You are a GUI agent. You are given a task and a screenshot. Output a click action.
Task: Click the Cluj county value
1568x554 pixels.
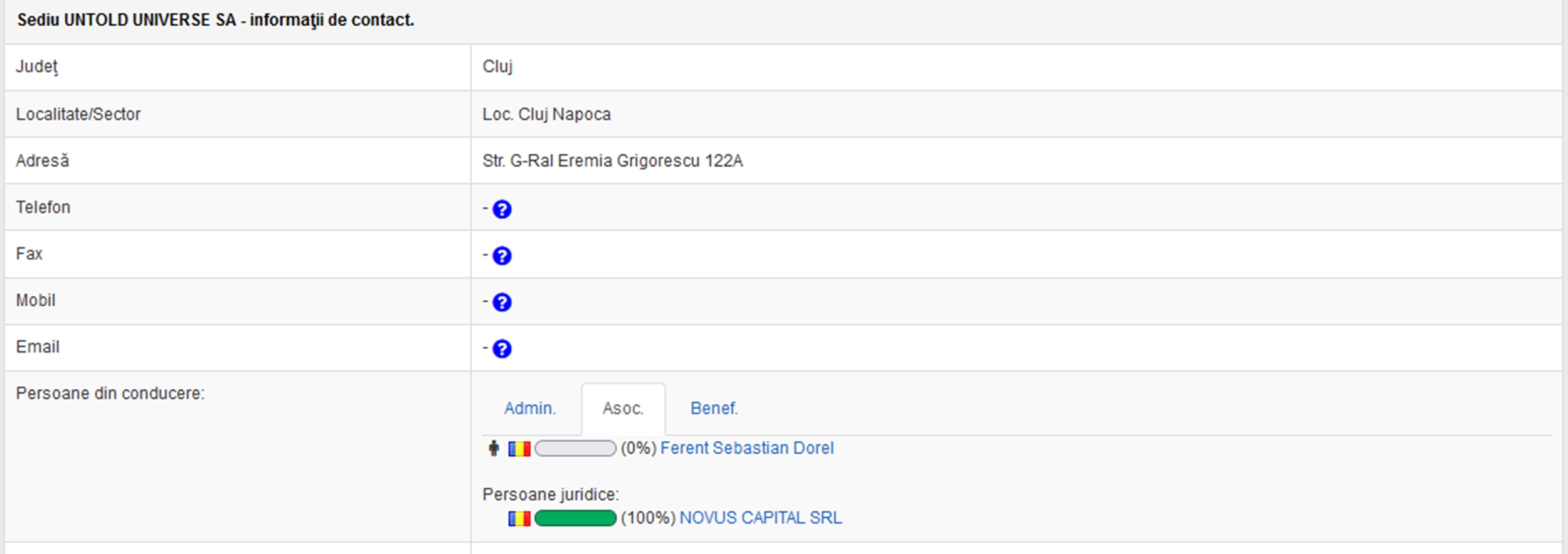[497, 66]
